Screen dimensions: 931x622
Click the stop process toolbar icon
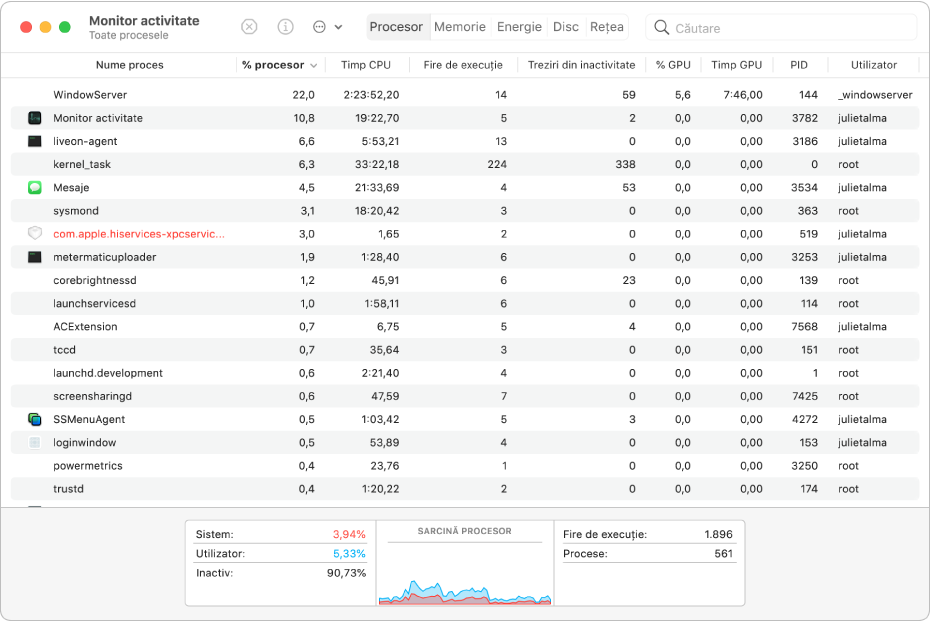pyautogui.click(x=249, y=27)
